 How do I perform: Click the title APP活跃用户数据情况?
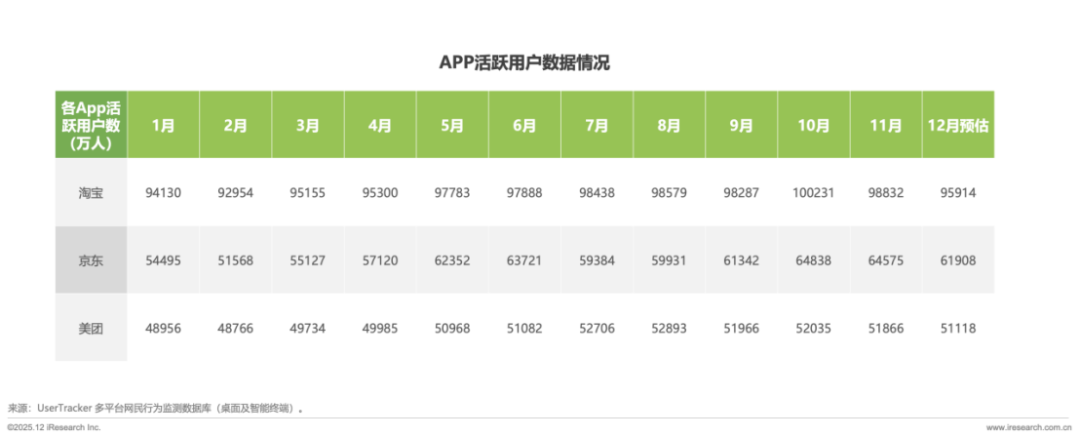click(525, 63)
